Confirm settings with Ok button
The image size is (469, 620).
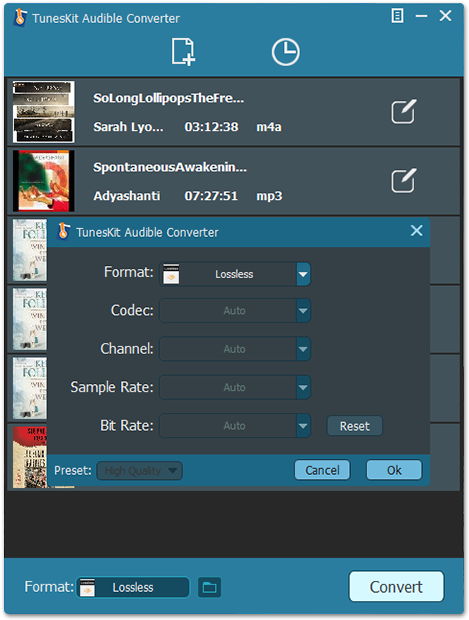[394, 470]
